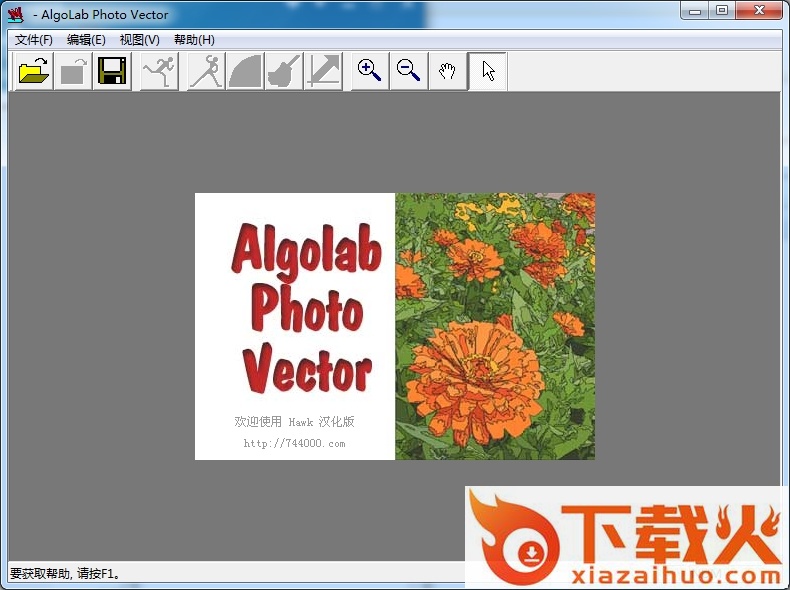
Task: Open the 帮助(H) menu
Action: coord(194,40)
